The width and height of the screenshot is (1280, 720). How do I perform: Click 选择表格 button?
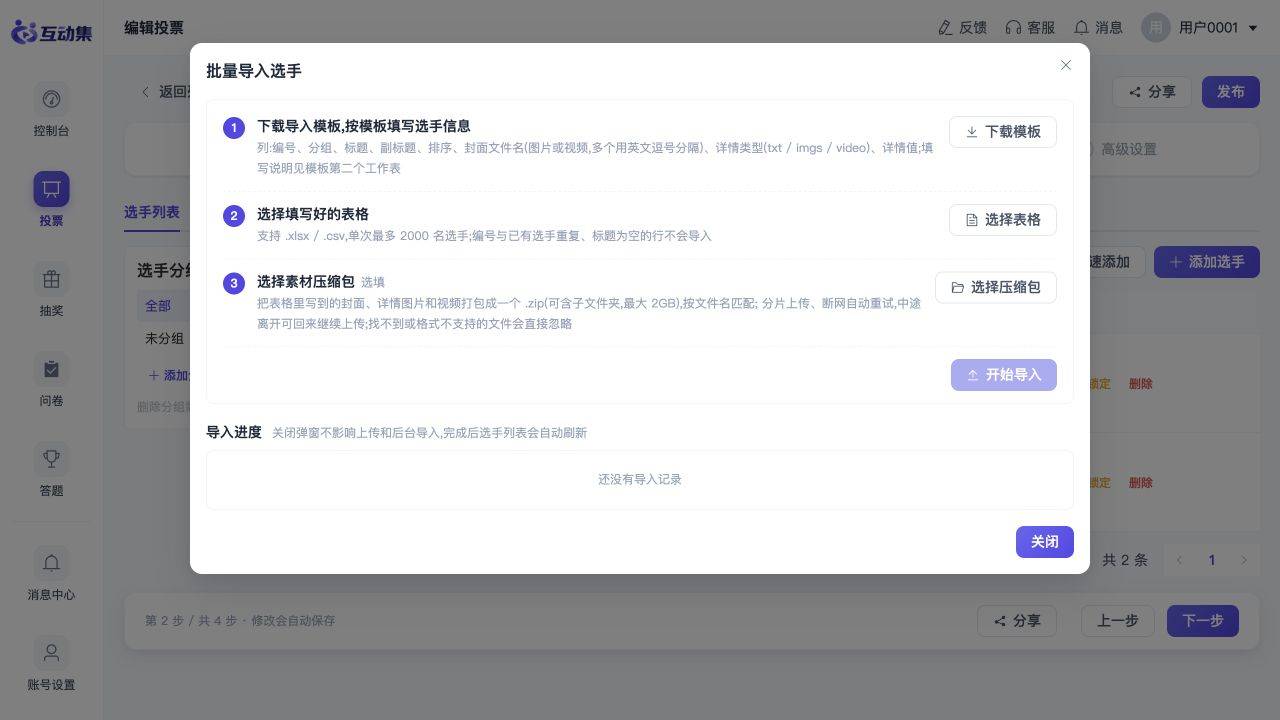pos(1003,220)
